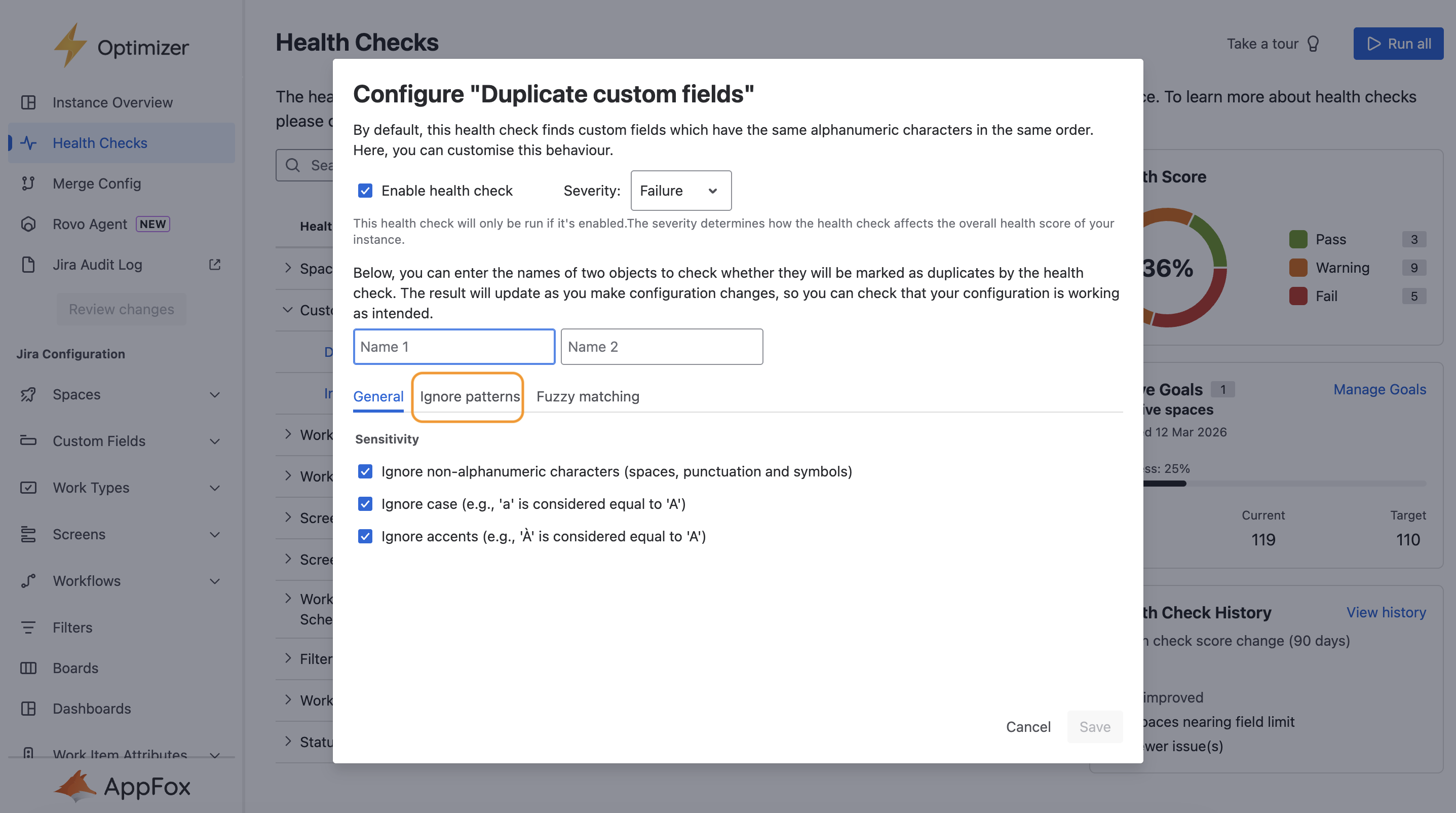Image resolution: width=1456 pixels, height=813 pixels.
Task: Expand Workflows sidebar section chevron
Action: tap(214, 581)
